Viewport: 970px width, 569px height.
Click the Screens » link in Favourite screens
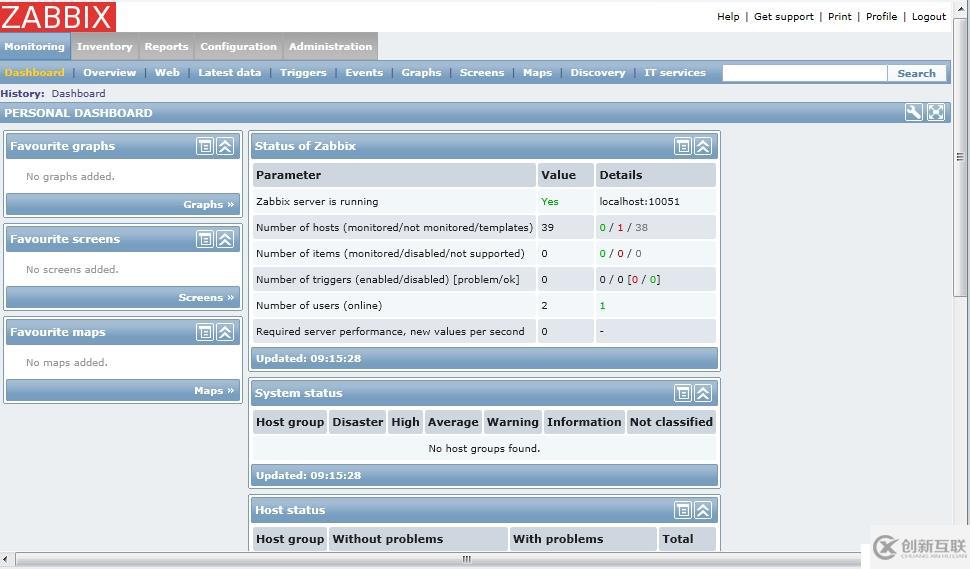tap(206, 297)
